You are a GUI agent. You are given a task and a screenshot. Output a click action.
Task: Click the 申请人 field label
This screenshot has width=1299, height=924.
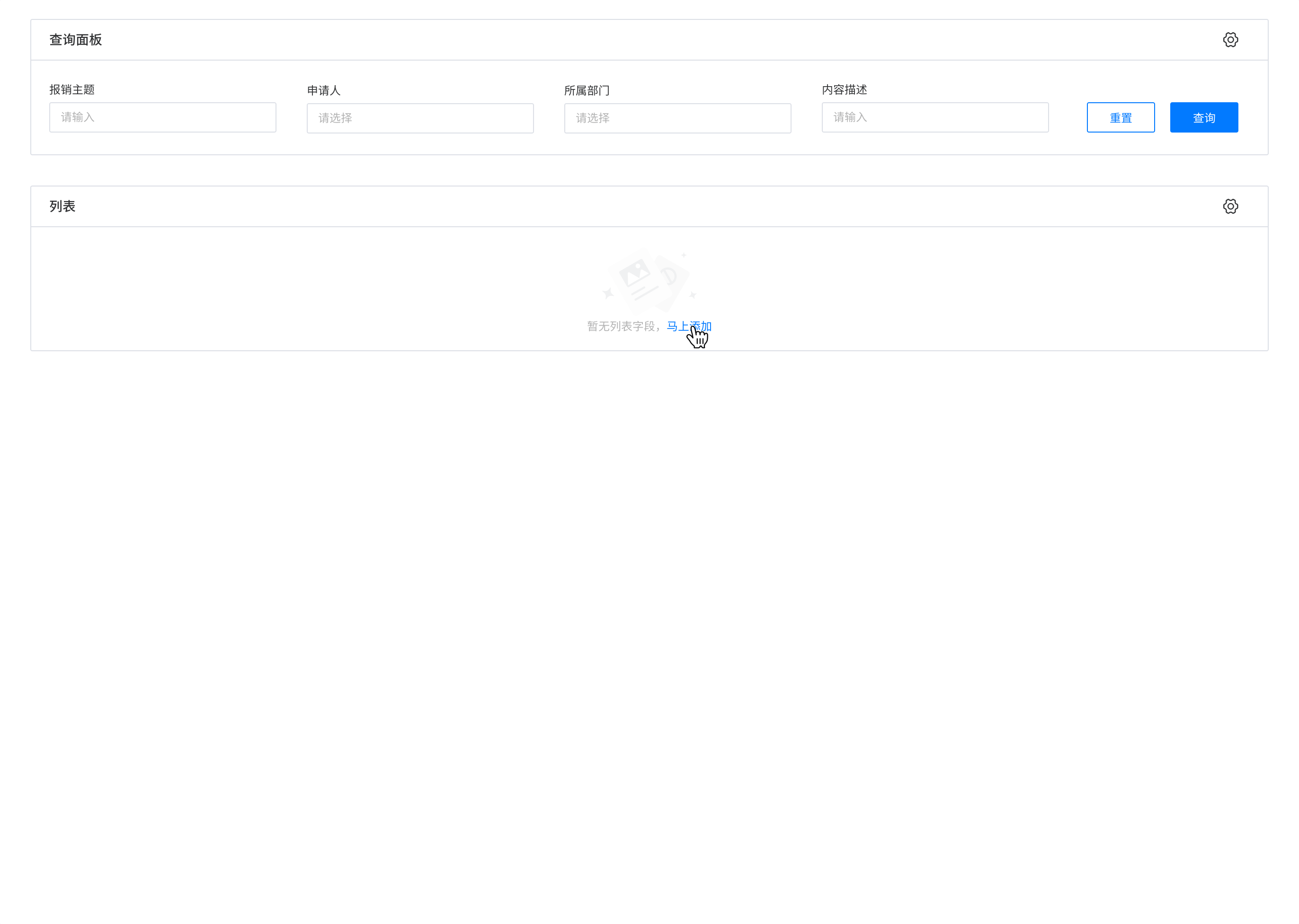[x=324, y=90]
